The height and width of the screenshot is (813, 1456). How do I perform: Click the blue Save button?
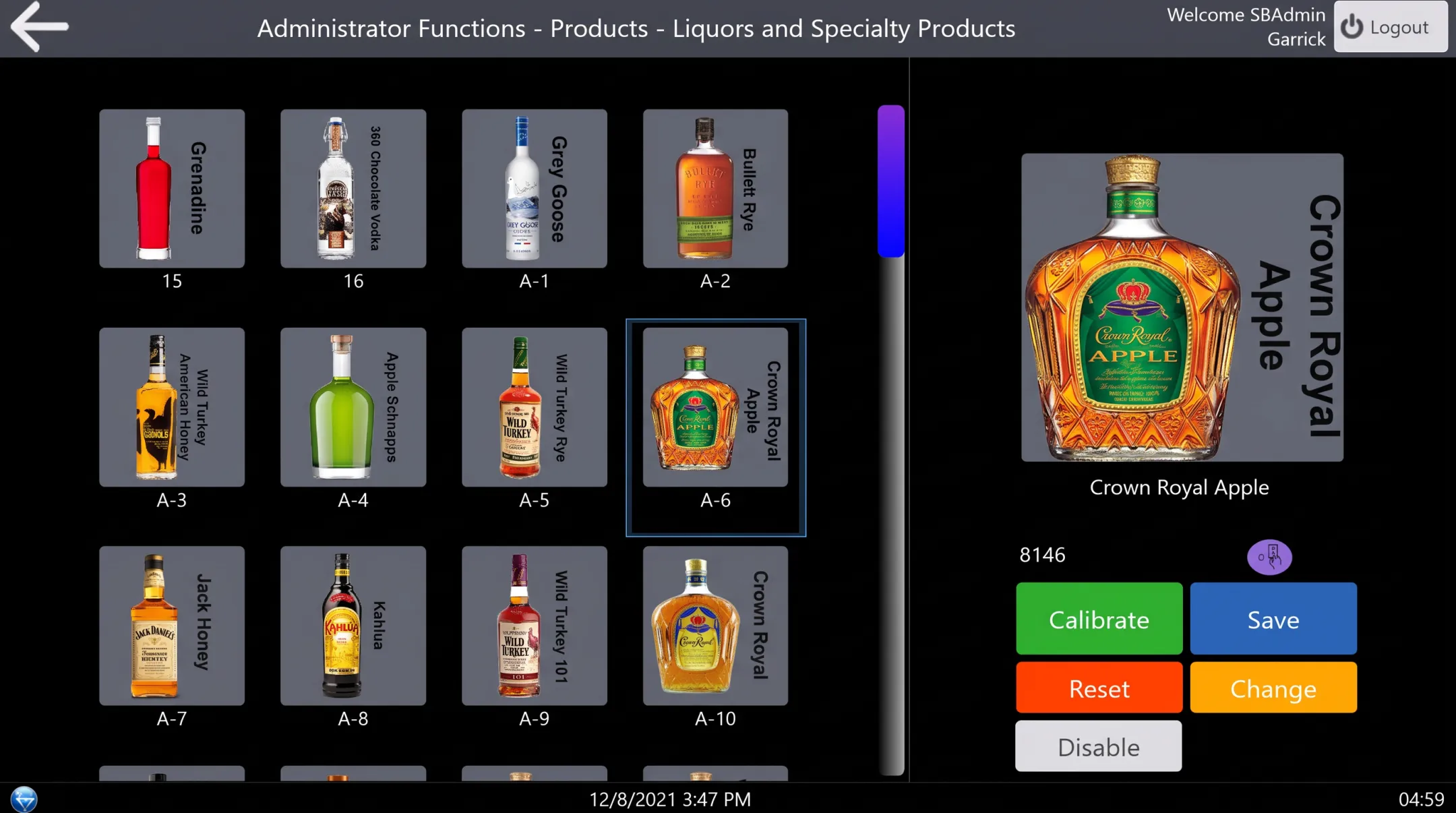coord(1273,618)
